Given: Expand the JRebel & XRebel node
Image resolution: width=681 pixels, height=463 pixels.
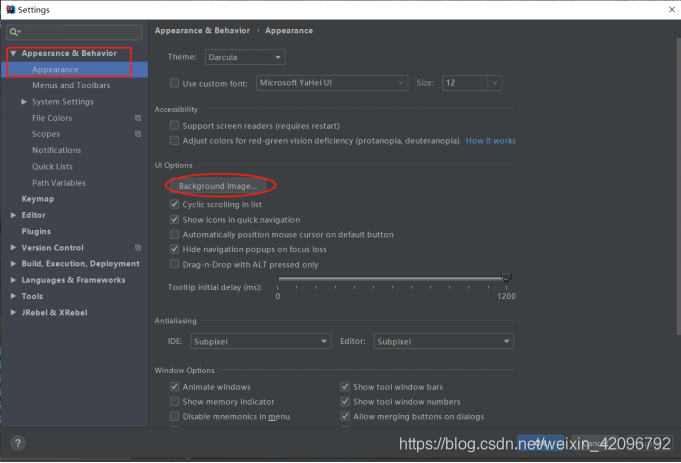Looking at the screenshot, I should [13, 312].
